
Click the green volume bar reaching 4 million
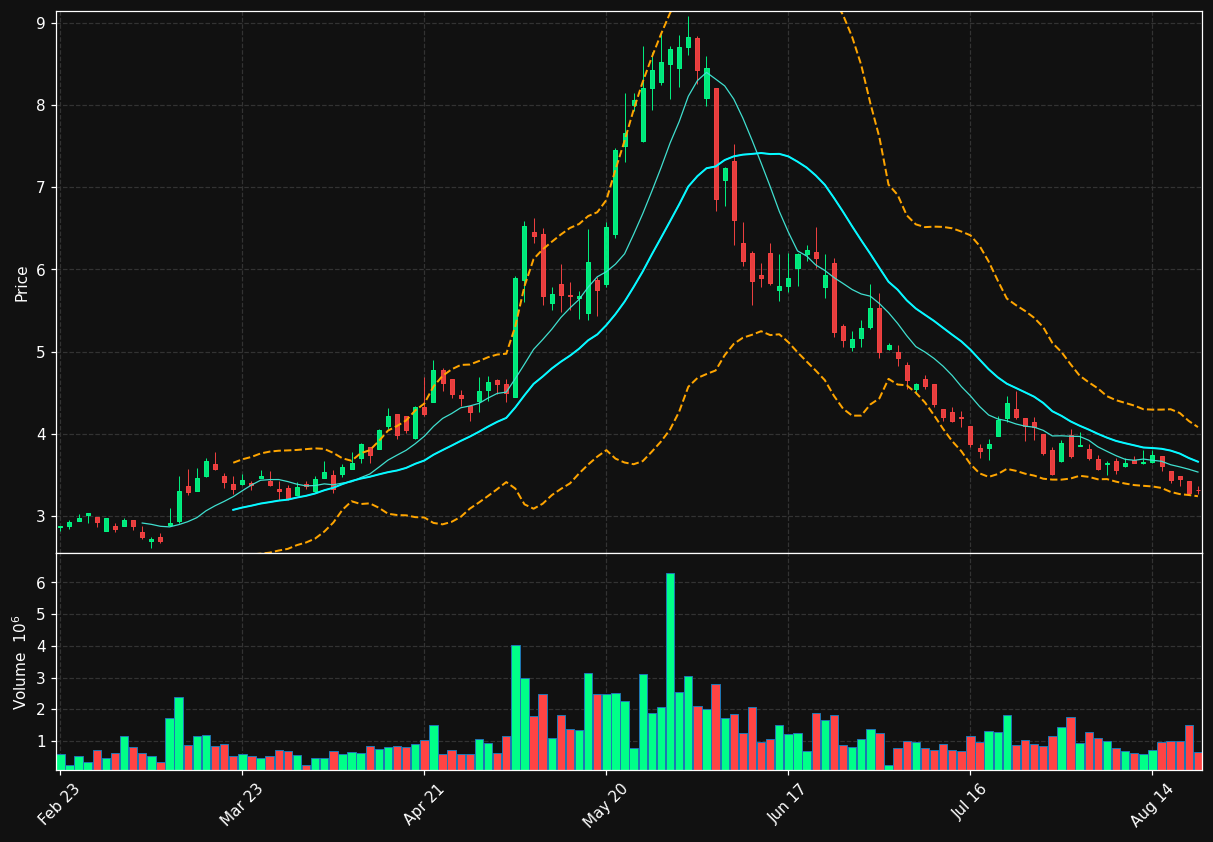pos(516,707)
